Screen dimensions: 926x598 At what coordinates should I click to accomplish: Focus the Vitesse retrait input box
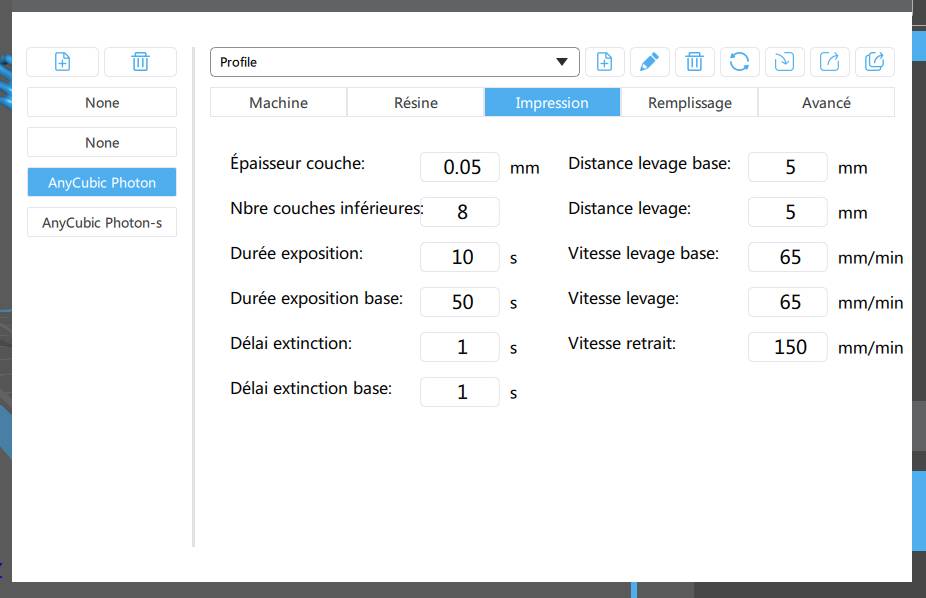788,347
